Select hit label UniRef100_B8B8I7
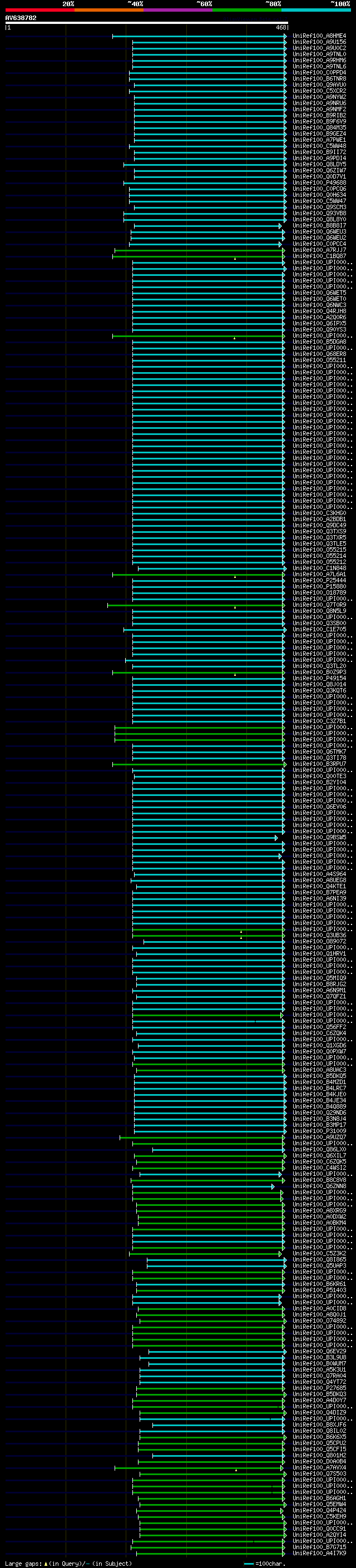Image resolution: width=356 pixels, height=1568 pixels. point(319,226)
